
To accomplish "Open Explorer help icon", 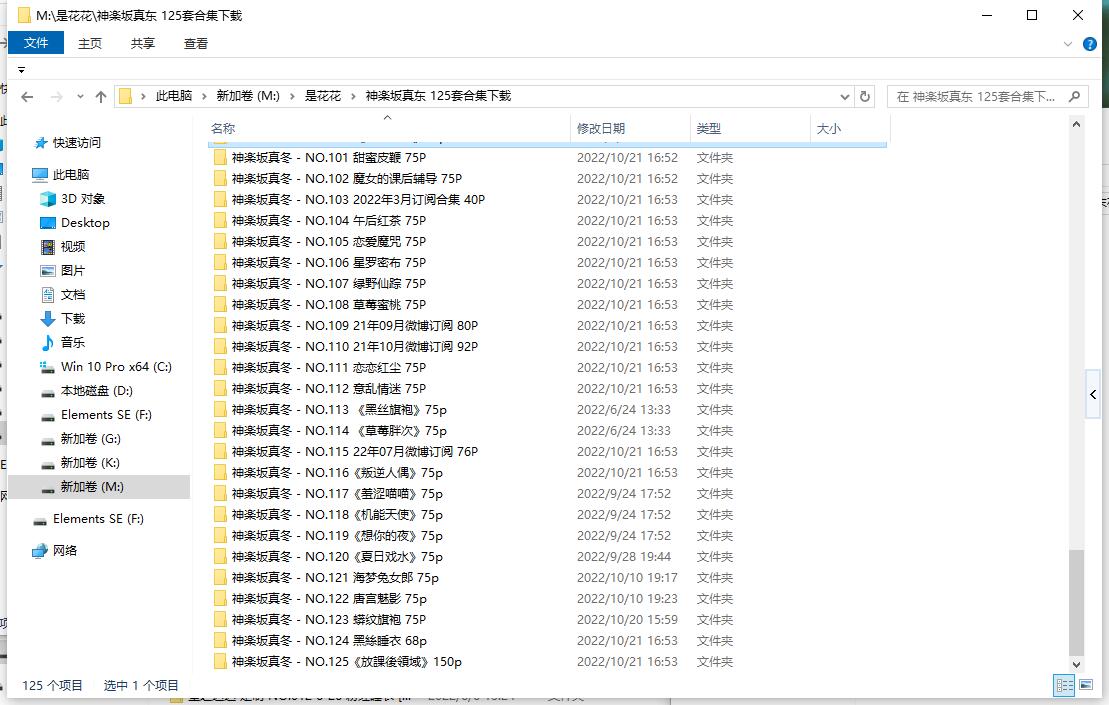I will pos(1090,44).
